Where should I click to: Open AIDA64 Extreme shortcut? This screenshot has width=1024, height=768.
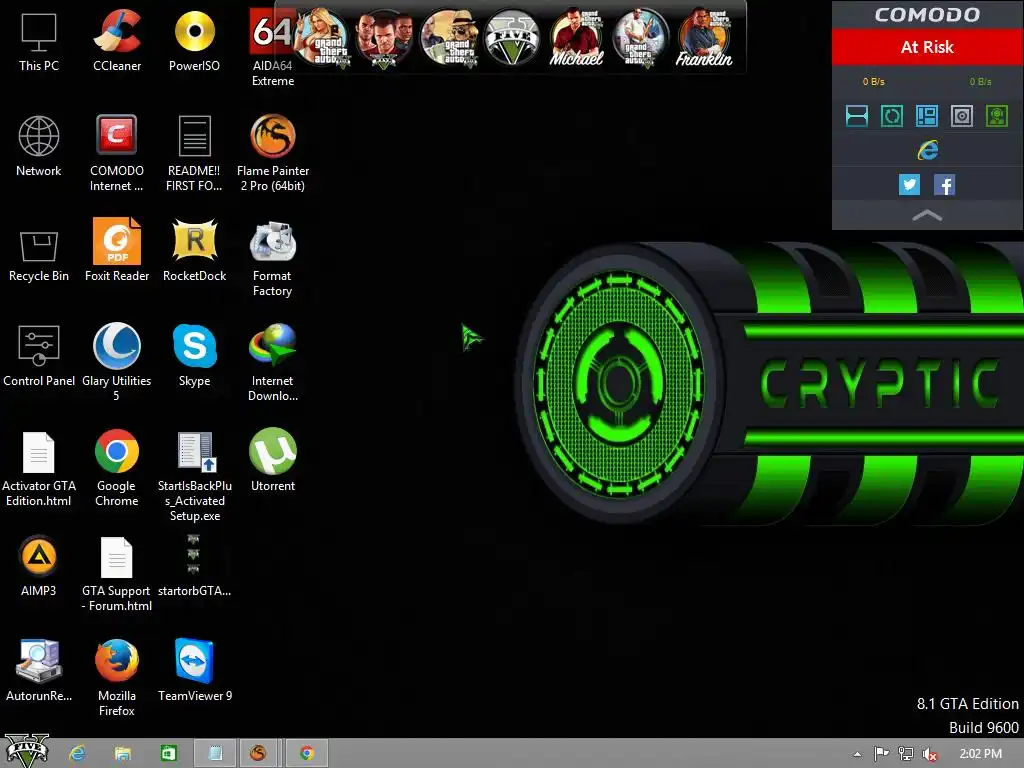pos(272,49)
